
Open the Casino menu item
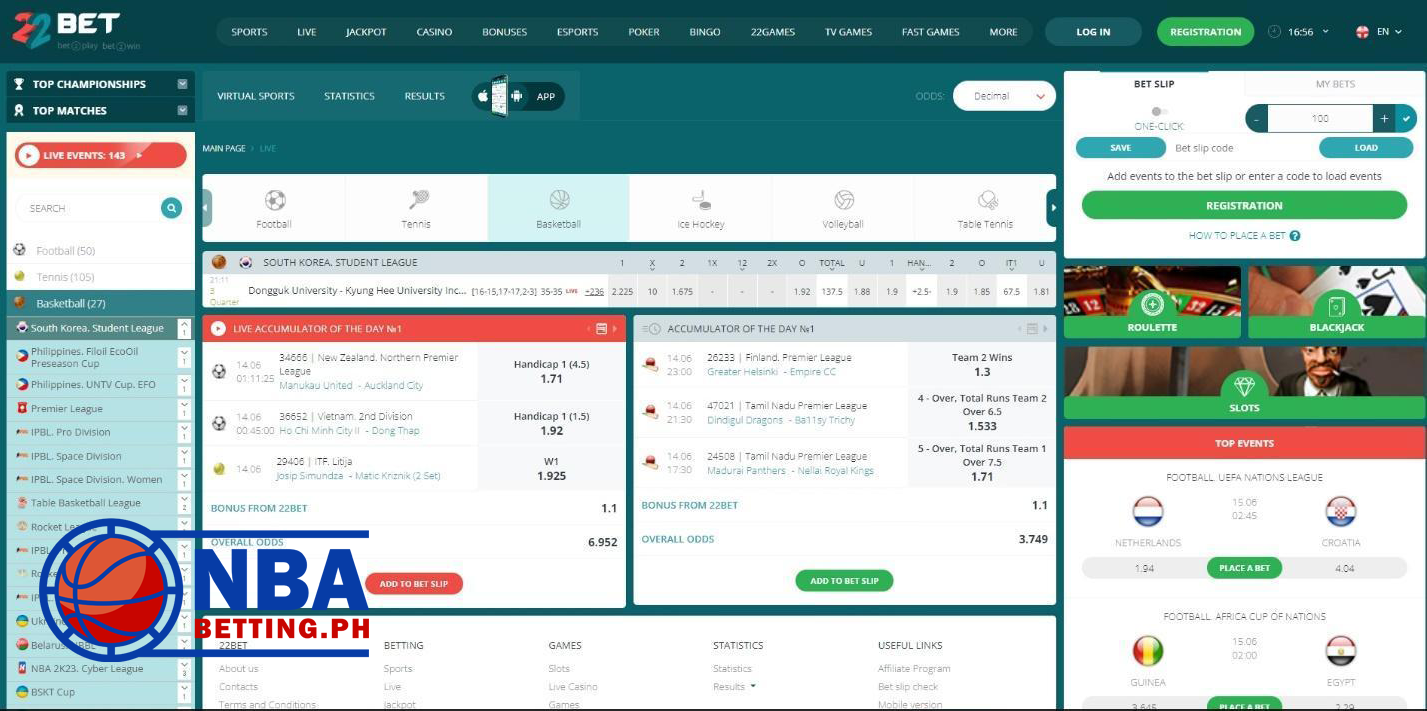click(x=434, y=32)
